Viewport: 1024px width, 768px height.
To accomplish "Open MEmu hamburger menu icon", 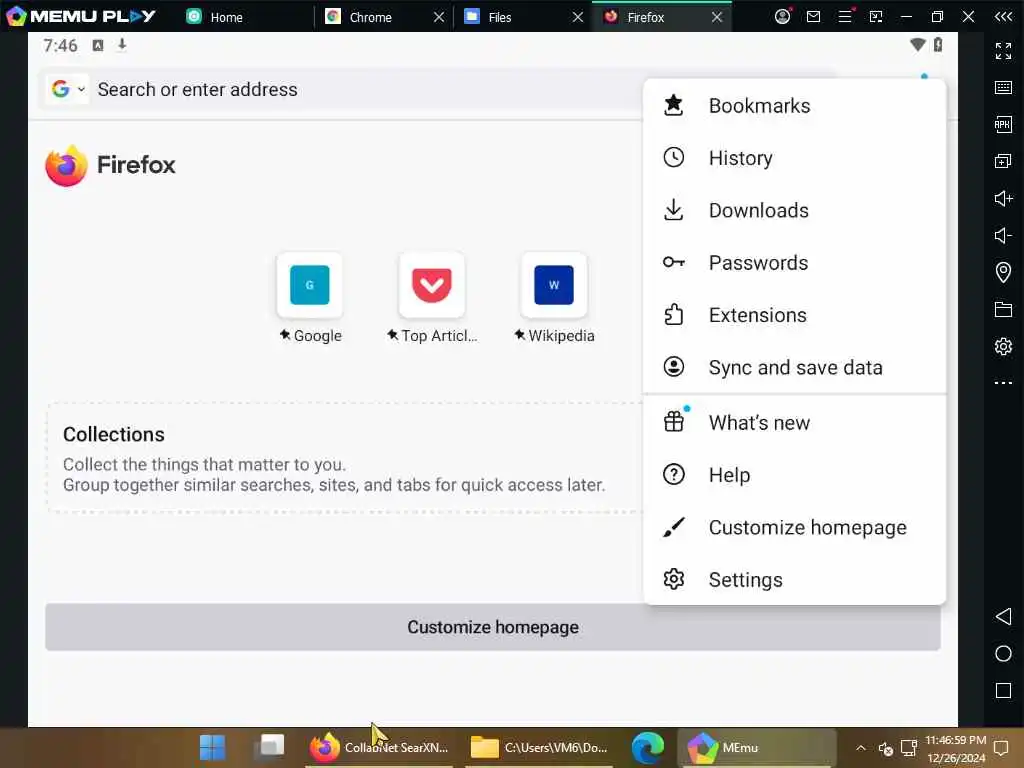I will tap(845, 16).
